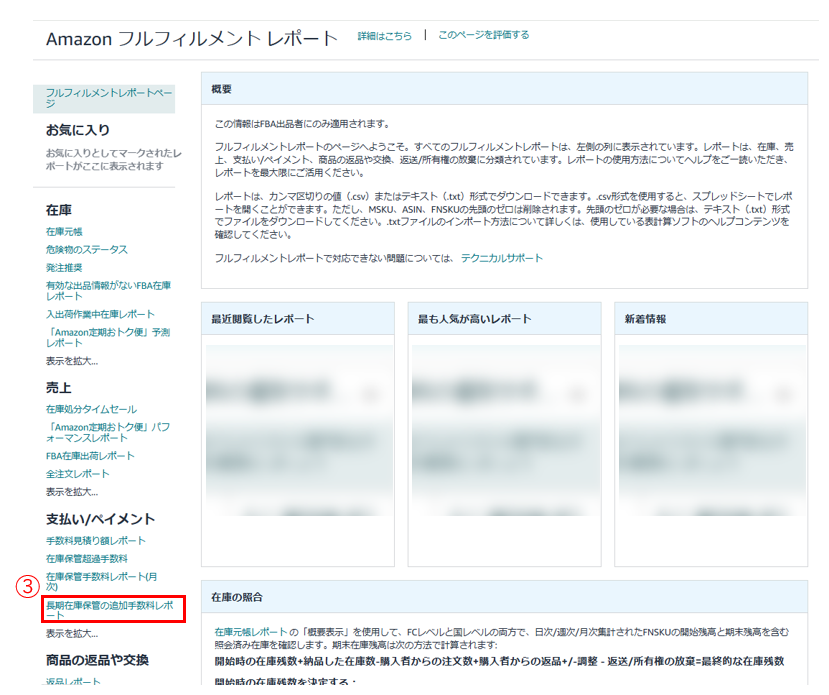Open 「Amazon定期おトク便」パフォーマンスレポート

108,432
